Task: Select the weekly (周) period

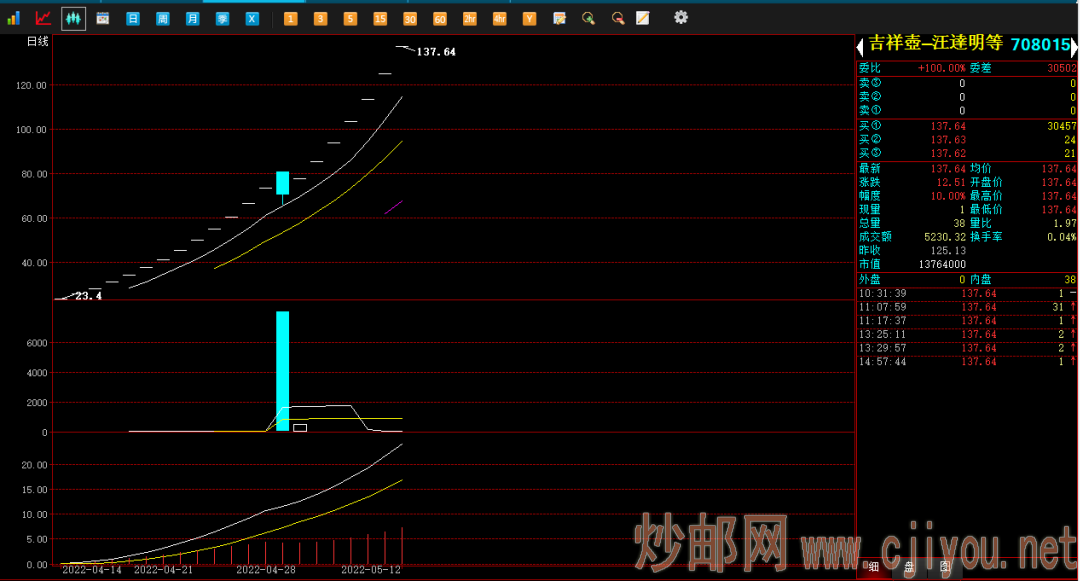Action: pyautogui.click(x=163, y=18)
